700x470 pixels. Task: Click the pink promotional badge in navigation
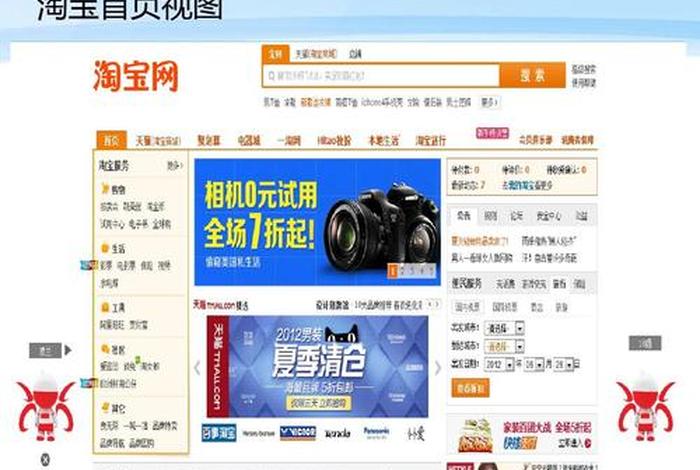coord(492,133)
